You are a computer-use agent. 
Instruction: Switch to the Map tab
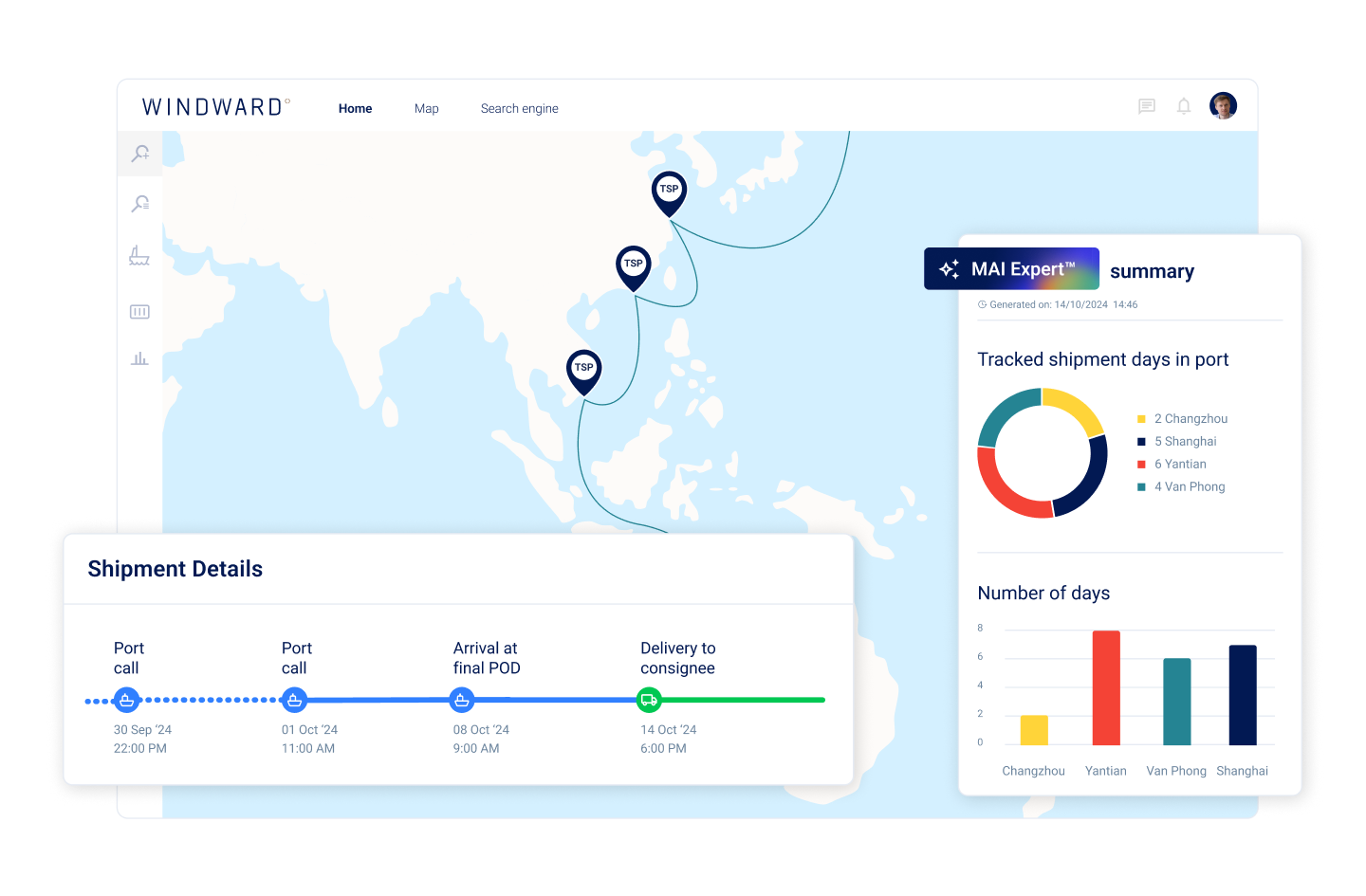[427, 109]
